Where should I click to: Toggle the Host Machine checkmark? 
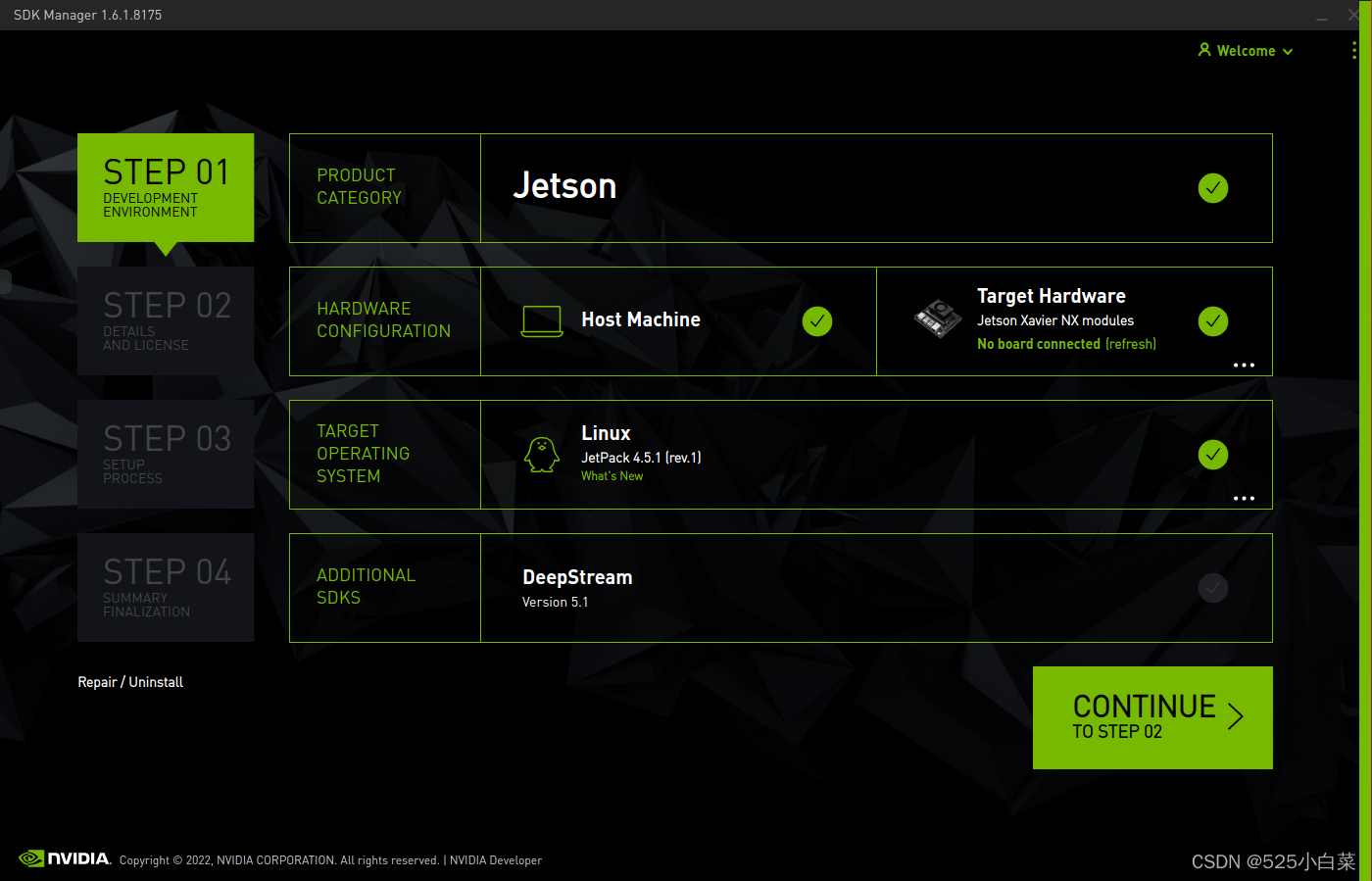[x=816, y=321]
